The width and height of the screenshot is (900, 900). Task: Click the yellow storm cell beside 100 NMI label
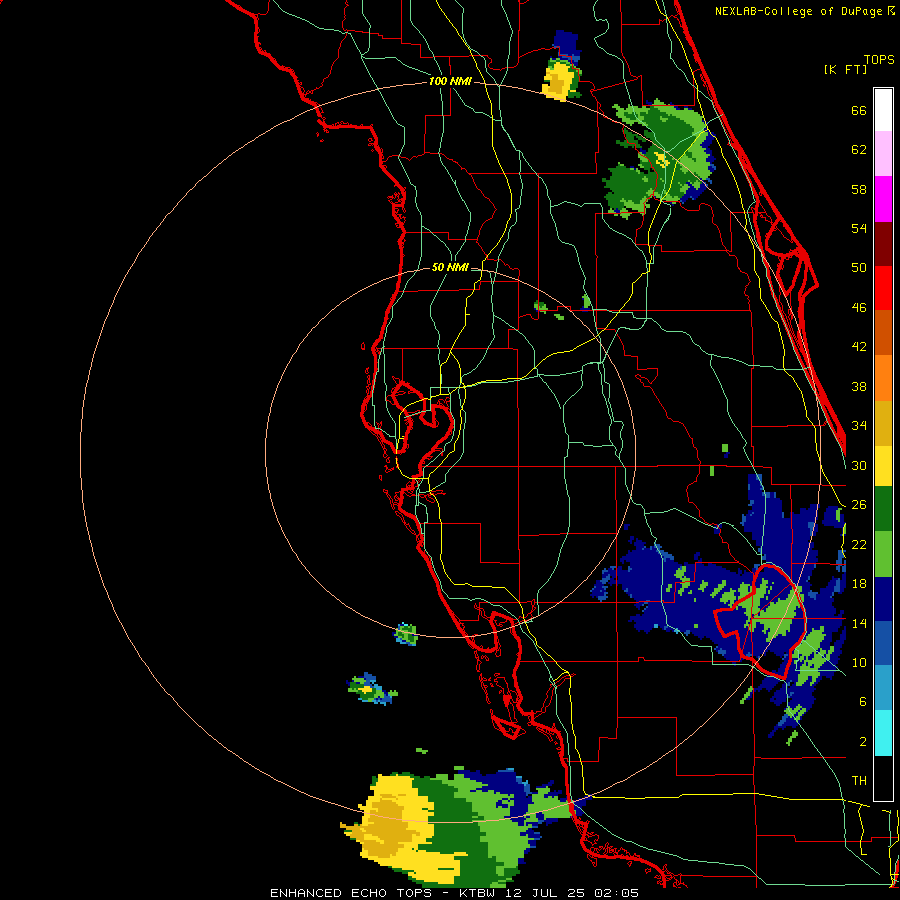click(558, 80)
